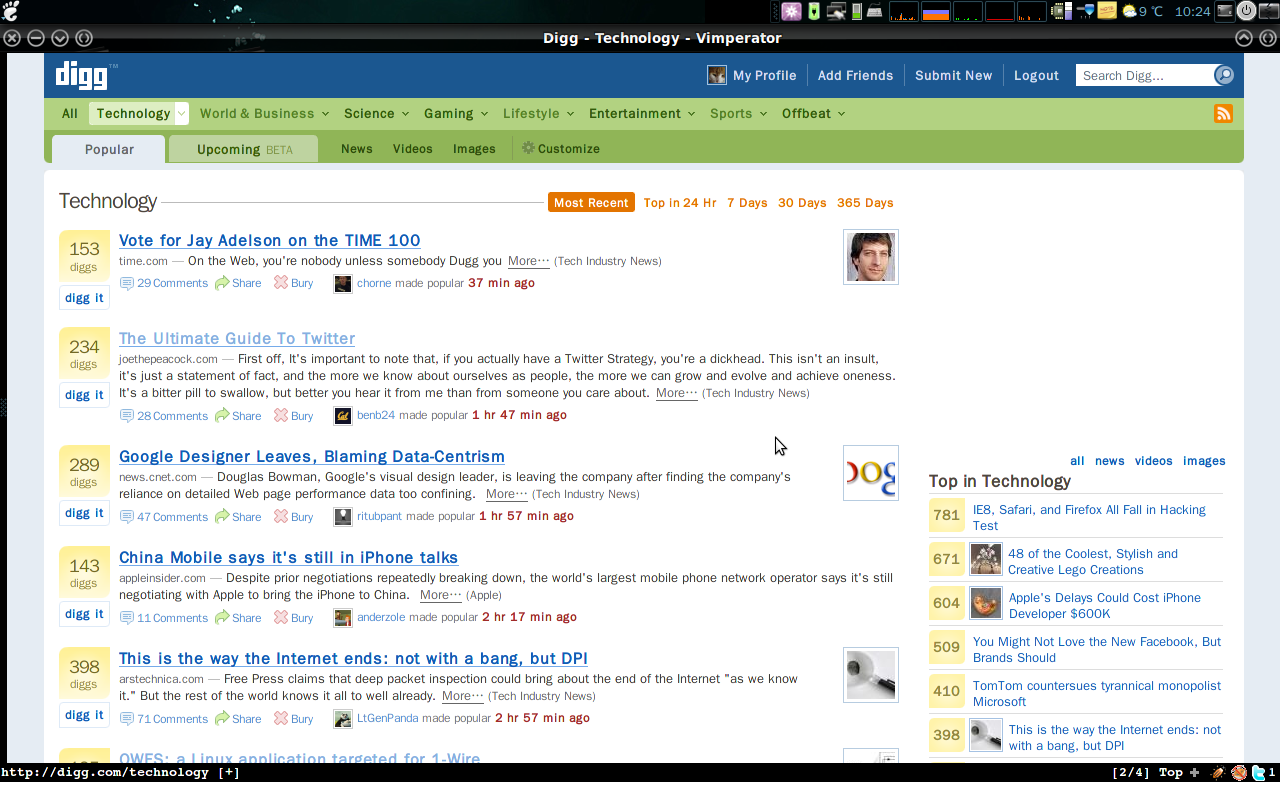This screenshot has width=1280, height=800.
Task: Click the Bury X icon on Google Designer story
Action: (x=281, y=517)
